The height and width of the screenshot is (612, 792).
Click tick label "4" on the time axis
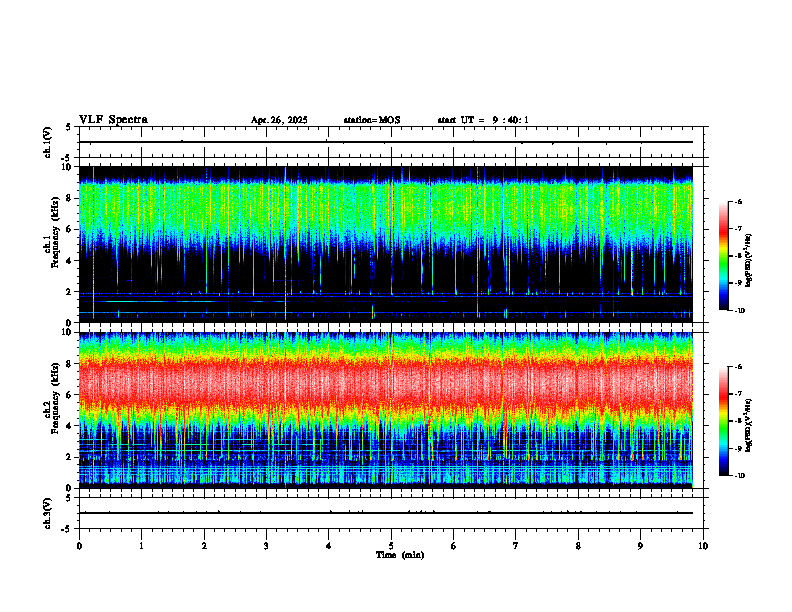[x=329, y=546]
